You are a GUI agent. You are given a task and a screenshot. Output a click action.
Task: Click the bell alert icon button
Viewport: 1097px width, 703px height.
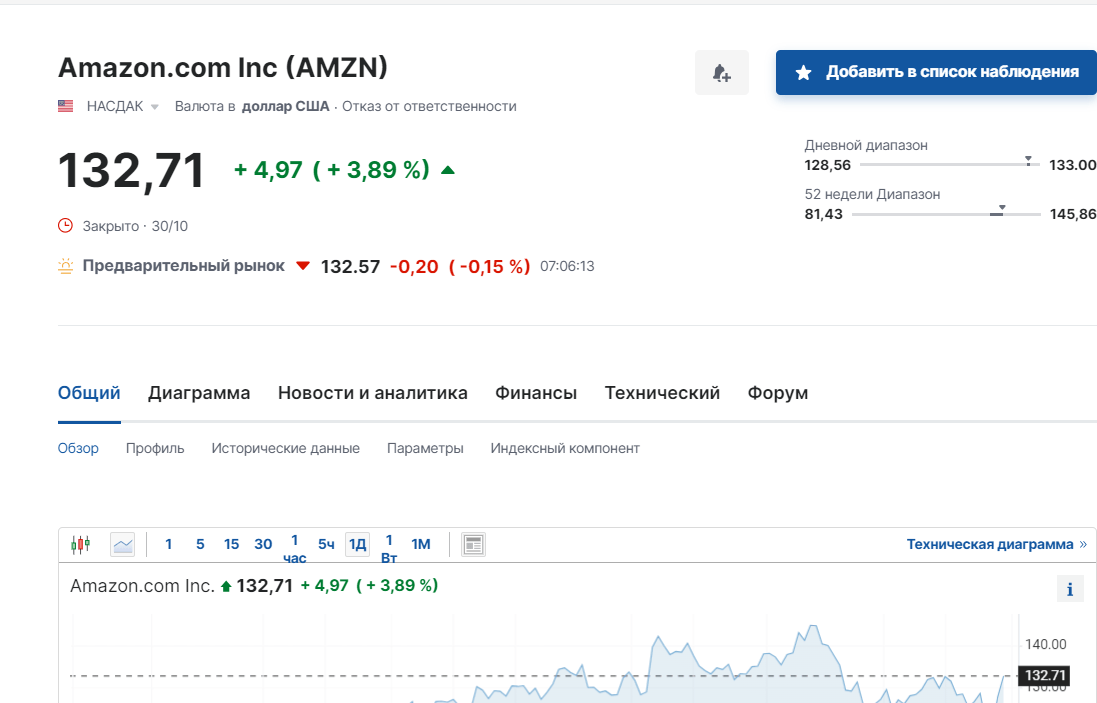[x=721, y=73]
